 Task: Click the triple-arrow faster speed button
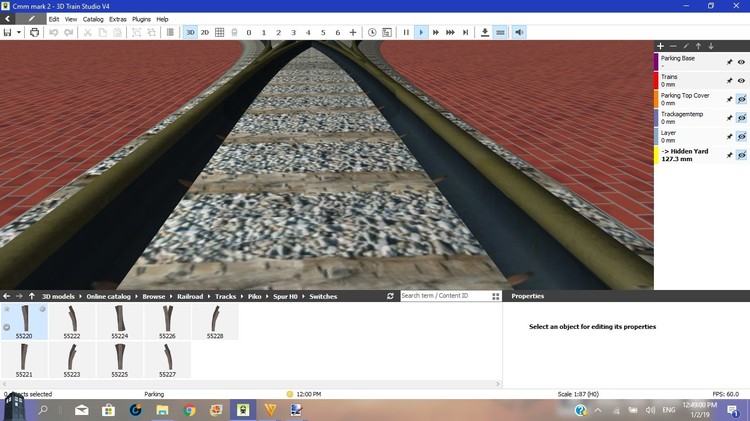click(x=450, y=33)
